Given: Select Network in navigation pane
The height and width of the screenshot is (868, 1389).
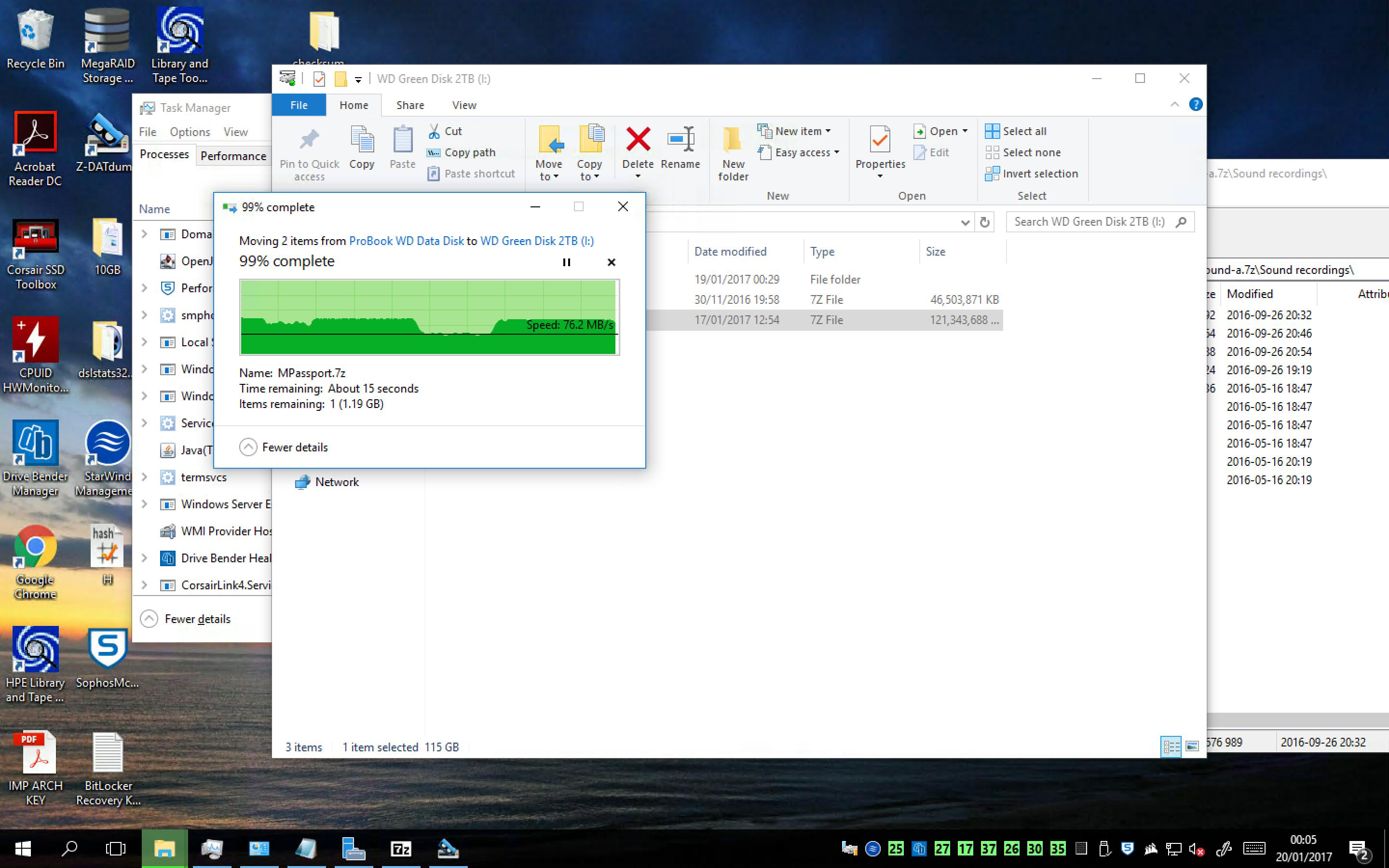Looking at the screenshot, I should [327, 482].
